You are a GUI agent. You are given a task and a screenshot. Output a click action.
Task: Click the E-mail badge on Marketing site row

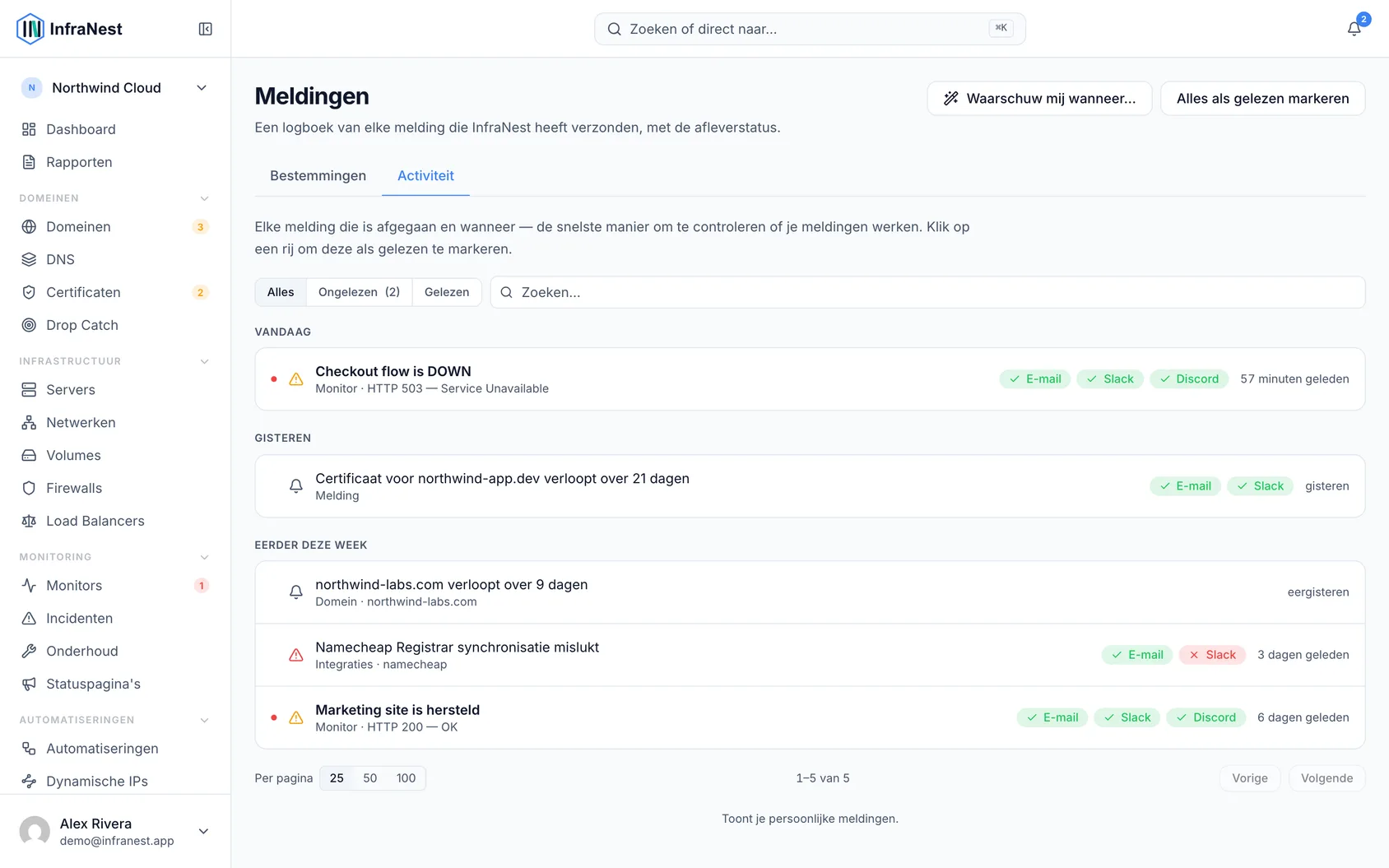click(1052, 717)
